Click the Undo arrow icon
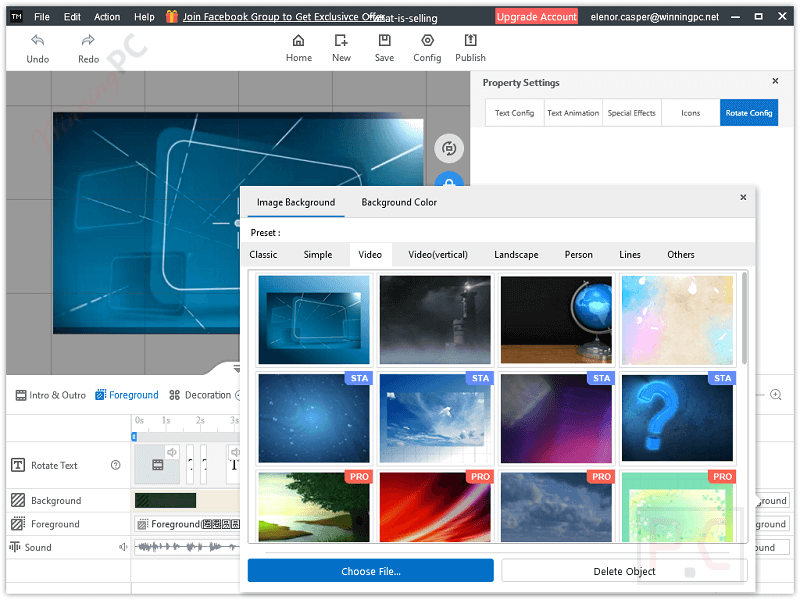The width and height of the screenshot is (800, 600). [x=37, y=40]
